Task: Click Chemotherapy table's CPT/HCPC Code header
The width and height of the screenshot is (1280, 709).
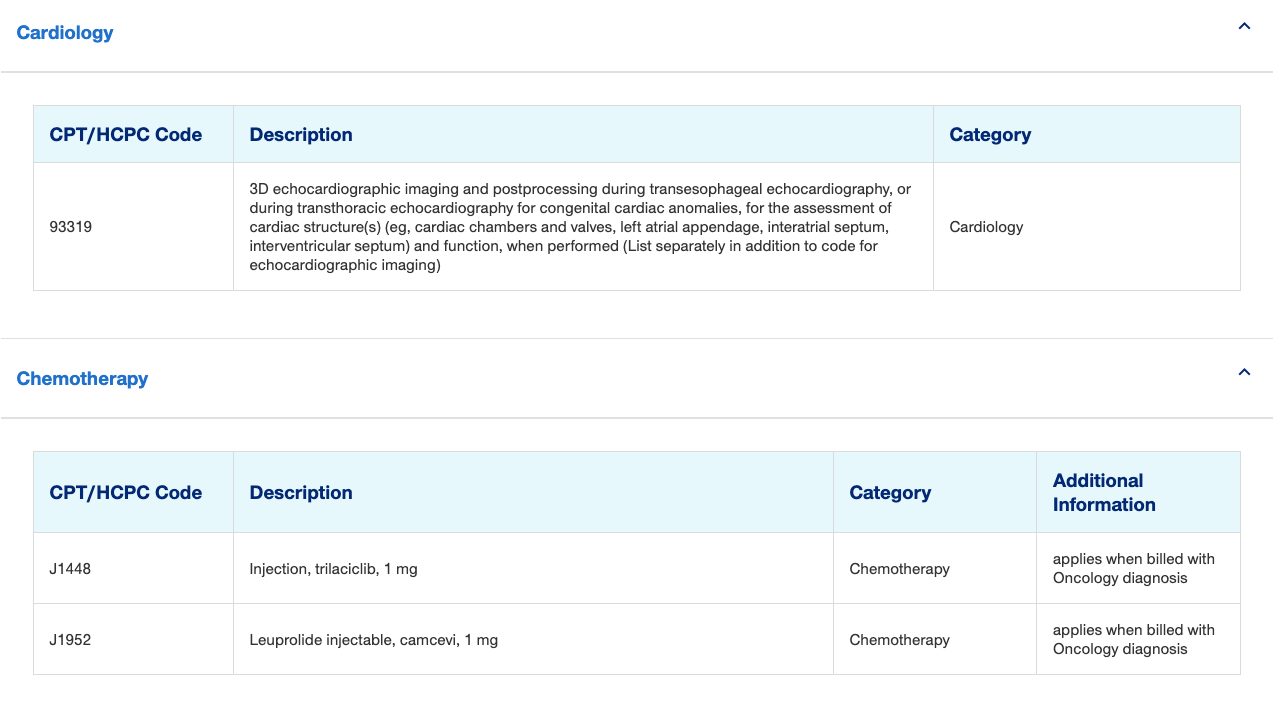Action: pos(126,493)
